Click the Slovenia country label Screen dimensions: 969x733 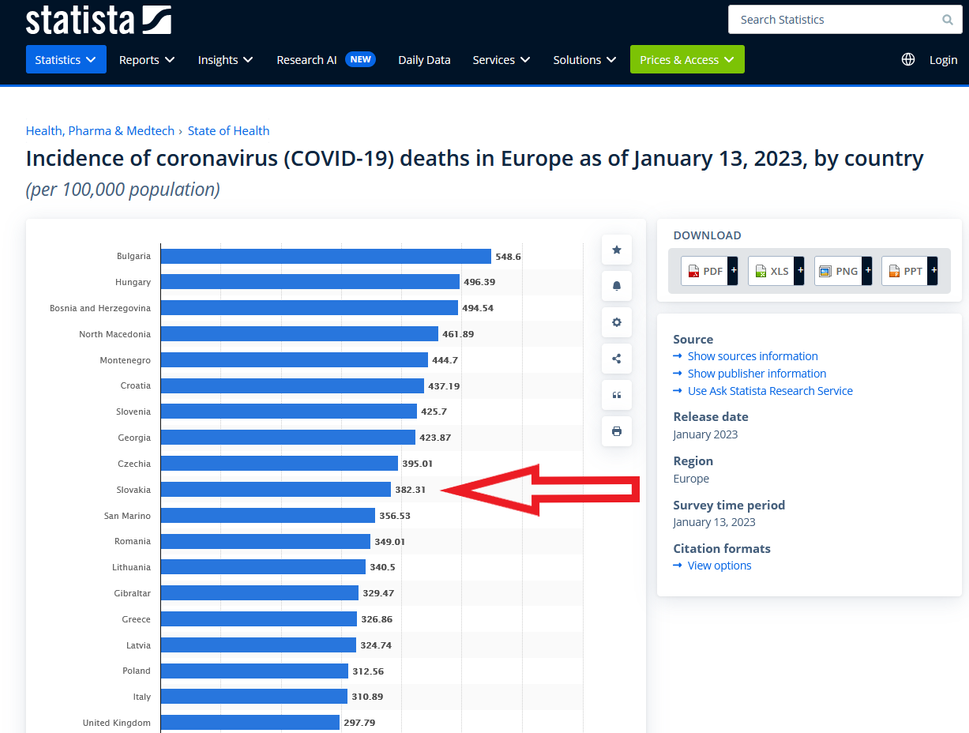coord(133,412)
